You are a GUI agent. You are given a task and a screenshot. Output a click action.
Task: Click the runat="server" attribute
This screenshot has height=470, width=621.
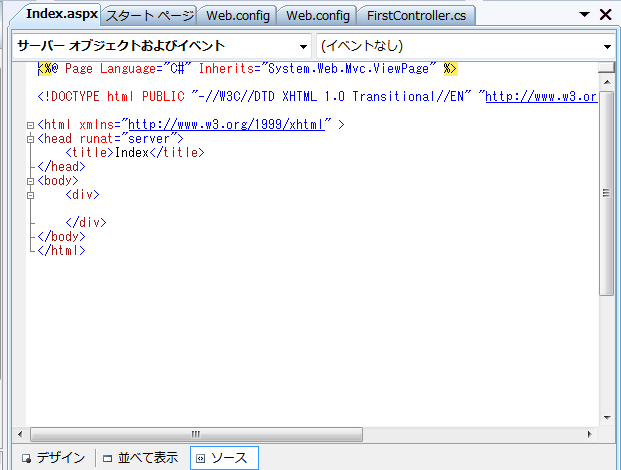click(x=128, y=139)
